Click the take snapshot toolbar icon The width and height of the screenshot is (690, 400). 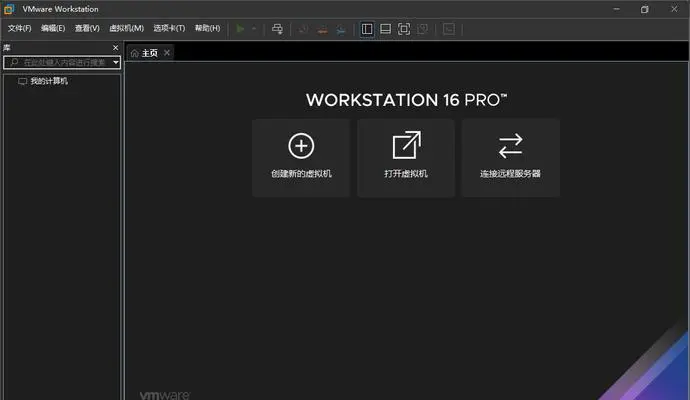pyautogui.click(x=303, y=29)
